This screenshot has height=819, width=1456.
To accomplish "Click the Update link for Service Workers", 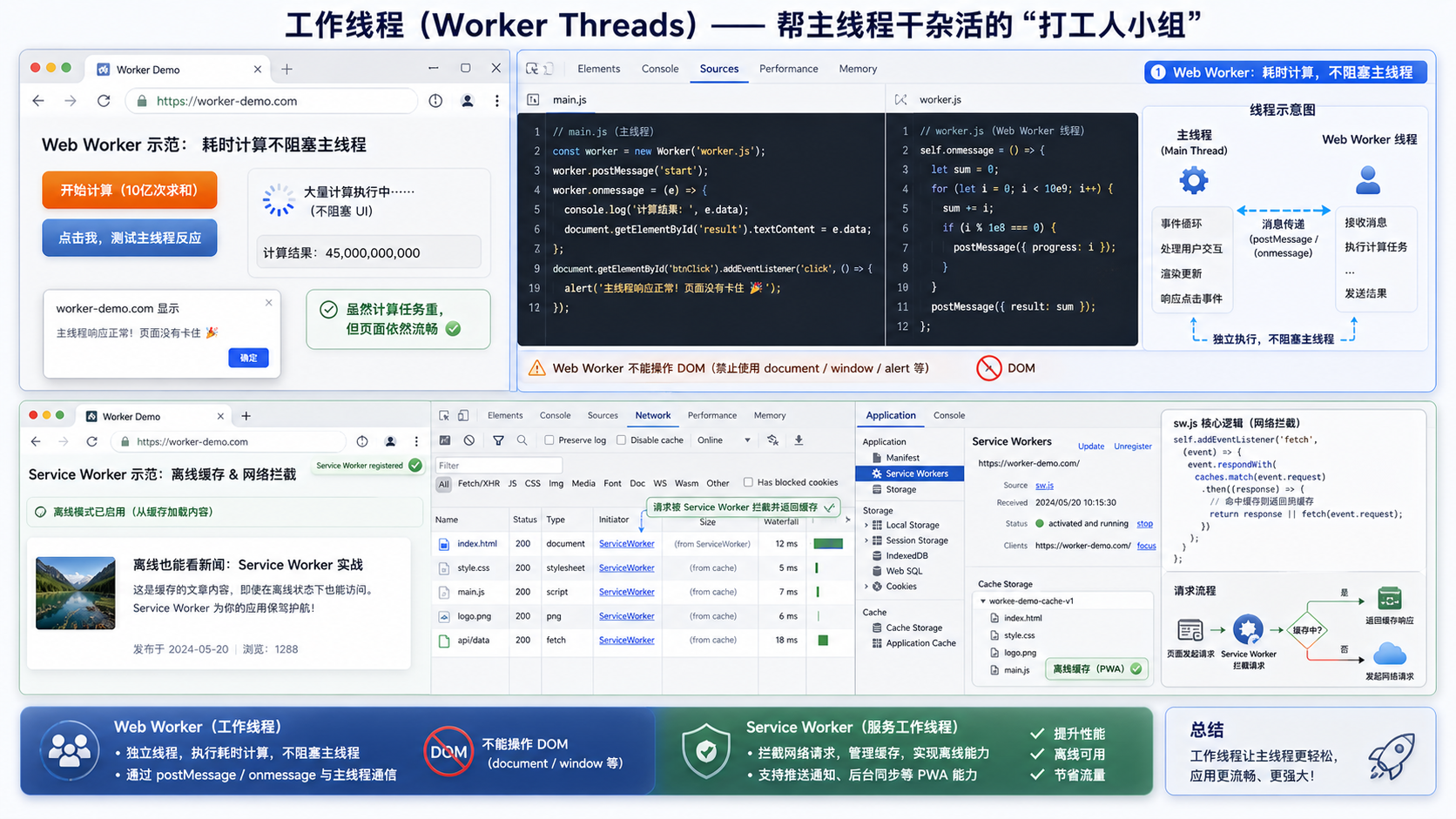I will 1091,446.
